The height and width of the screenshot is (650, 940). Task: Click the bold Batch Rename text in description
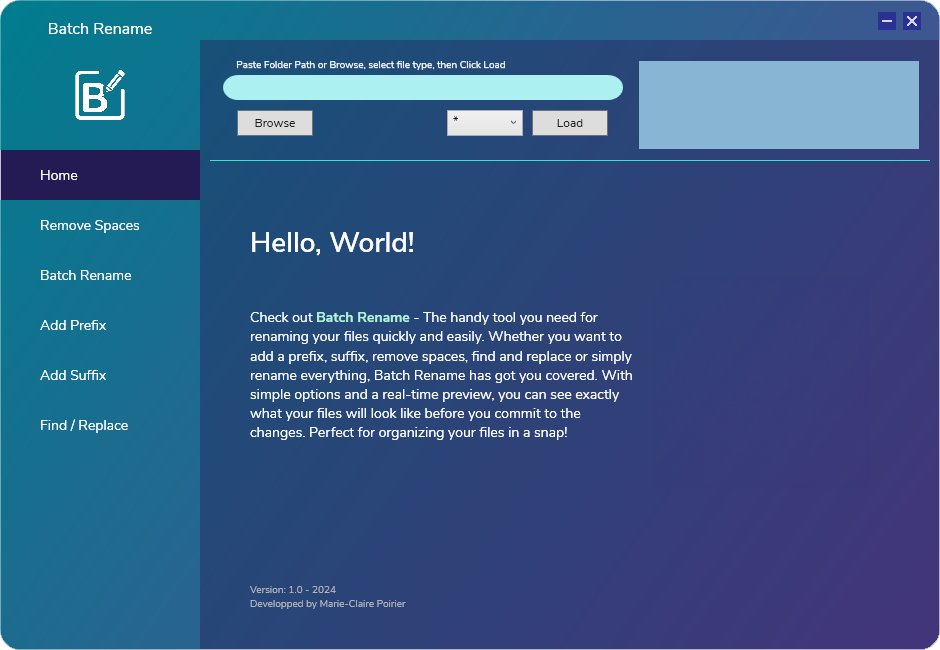tap(363, 318)
